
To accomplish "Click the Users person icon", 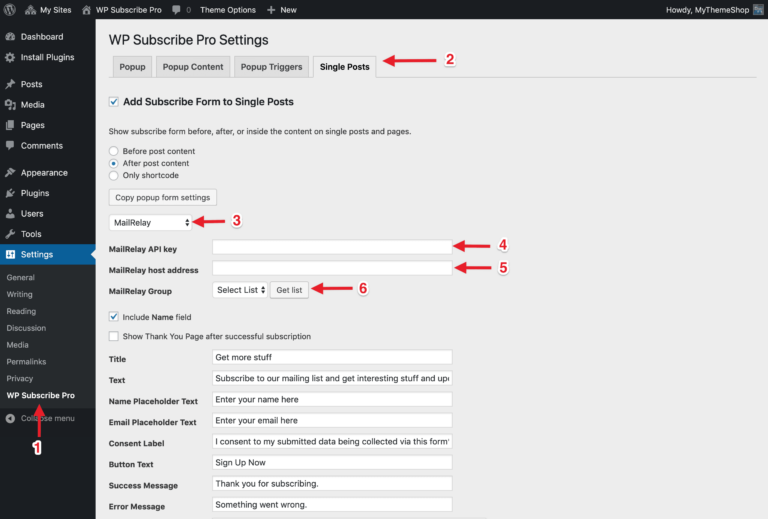I will [x=10, y=213].
